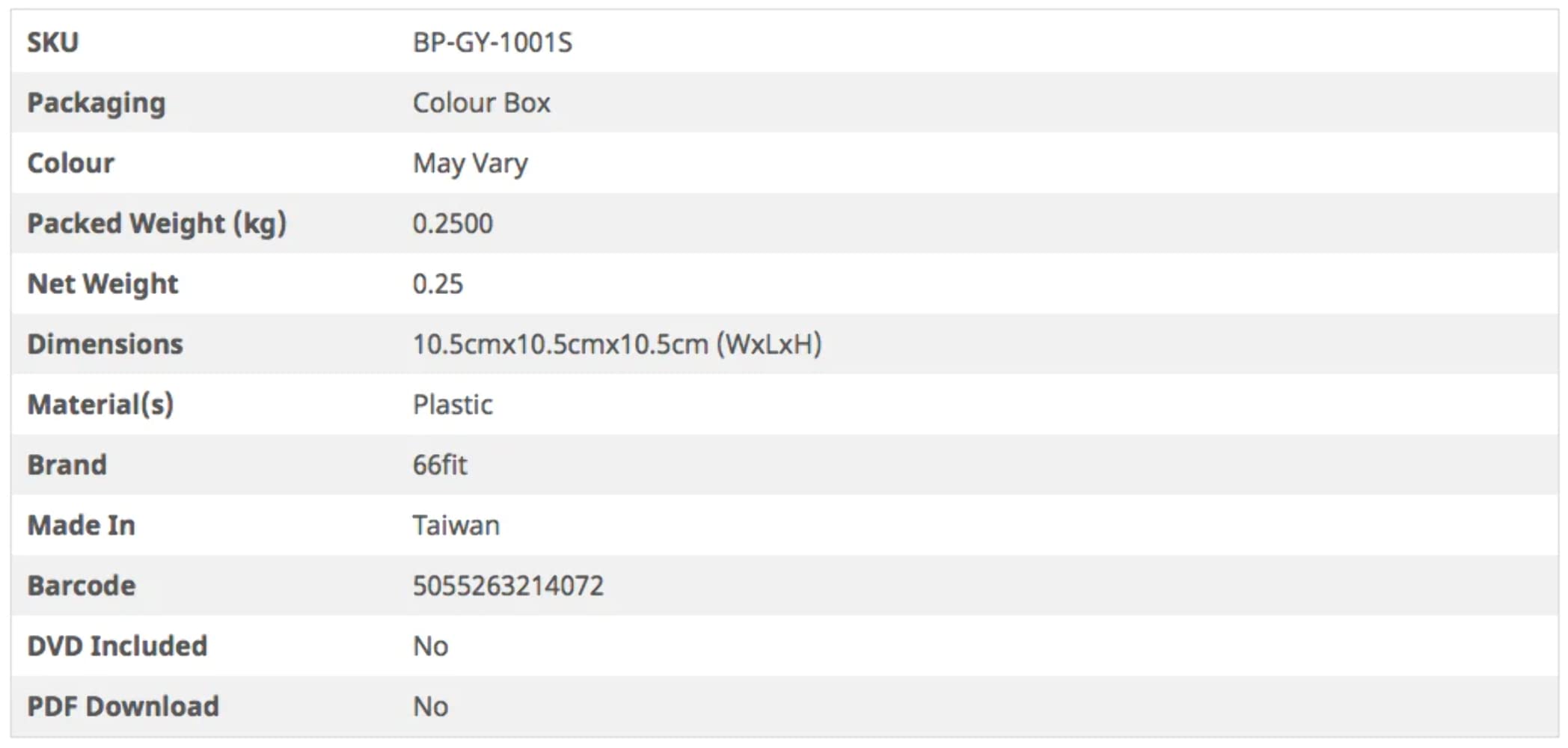Click the SKU value BP-GY-1001S
1568x748 pixels.
tap(492, 43)
